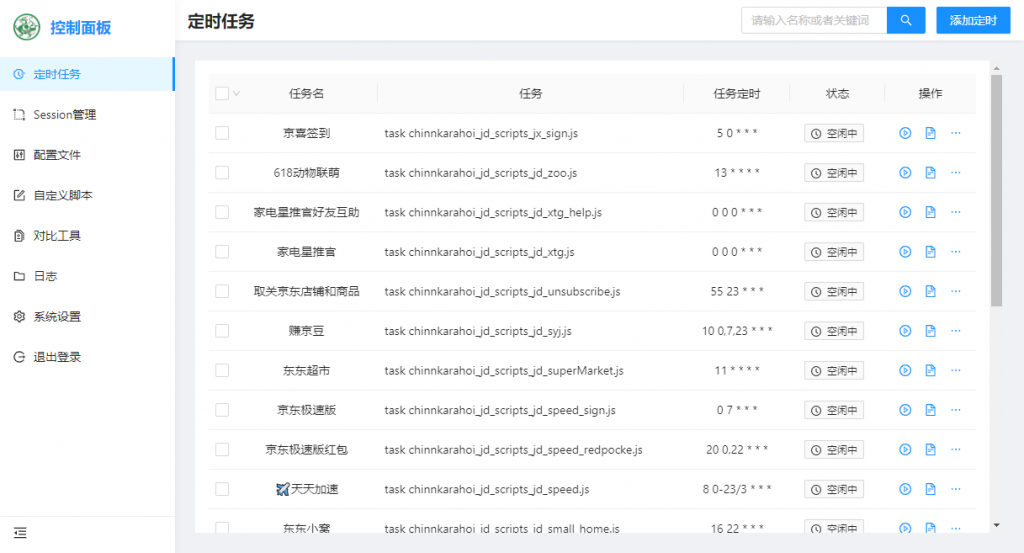The image size is (1024, 553).
Task: Toggle the select-all checkbox in table header
Action: (x=222, y=94)
